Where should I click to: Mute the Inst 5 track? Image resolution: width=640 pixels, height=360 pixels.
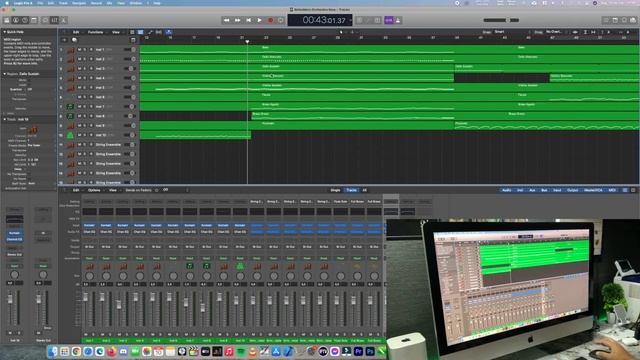tap(80, 87)
